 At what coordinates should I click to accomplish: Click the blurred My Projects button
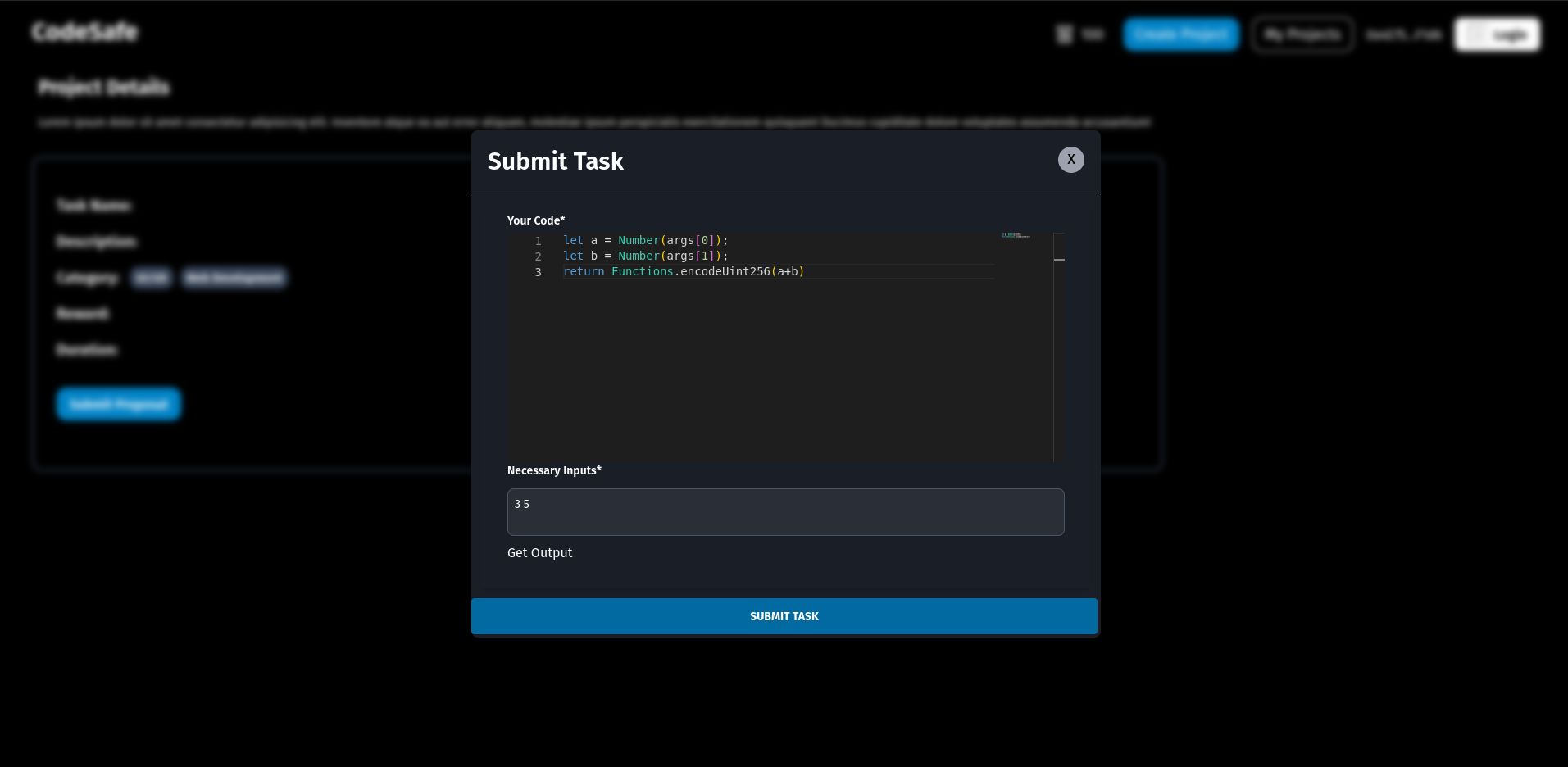(1302, 34)
